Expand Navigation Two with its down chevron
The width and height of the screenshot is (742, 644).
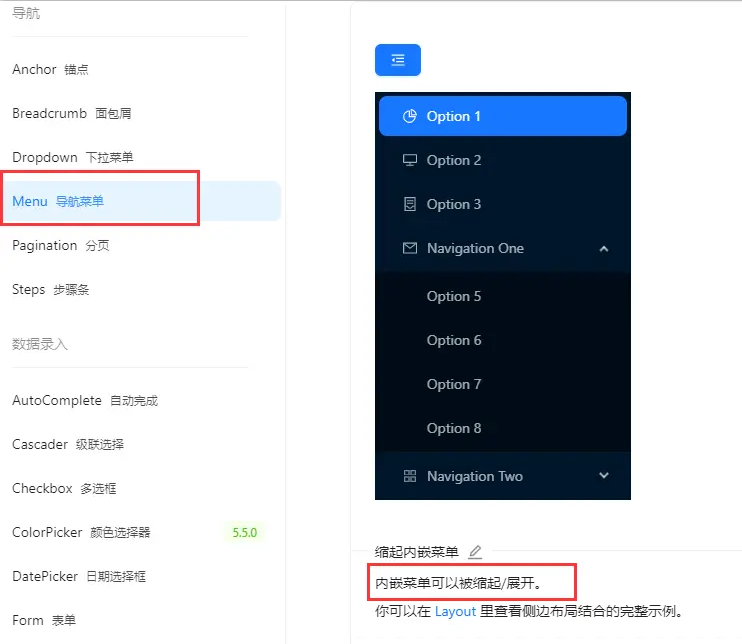coord(604,476)
